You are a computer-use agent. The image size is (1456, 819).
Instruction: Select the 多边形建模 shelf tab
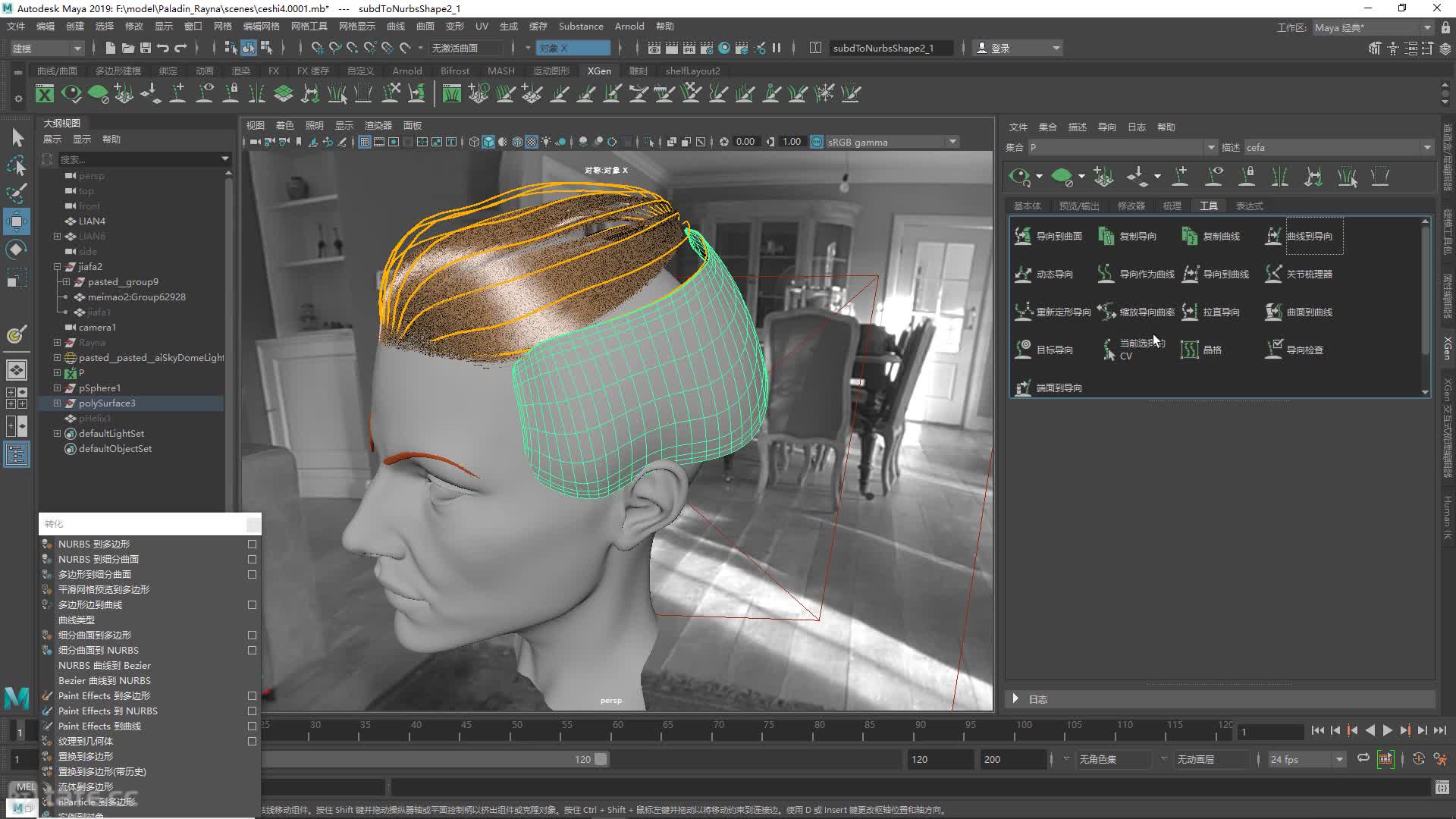[118, 71]
